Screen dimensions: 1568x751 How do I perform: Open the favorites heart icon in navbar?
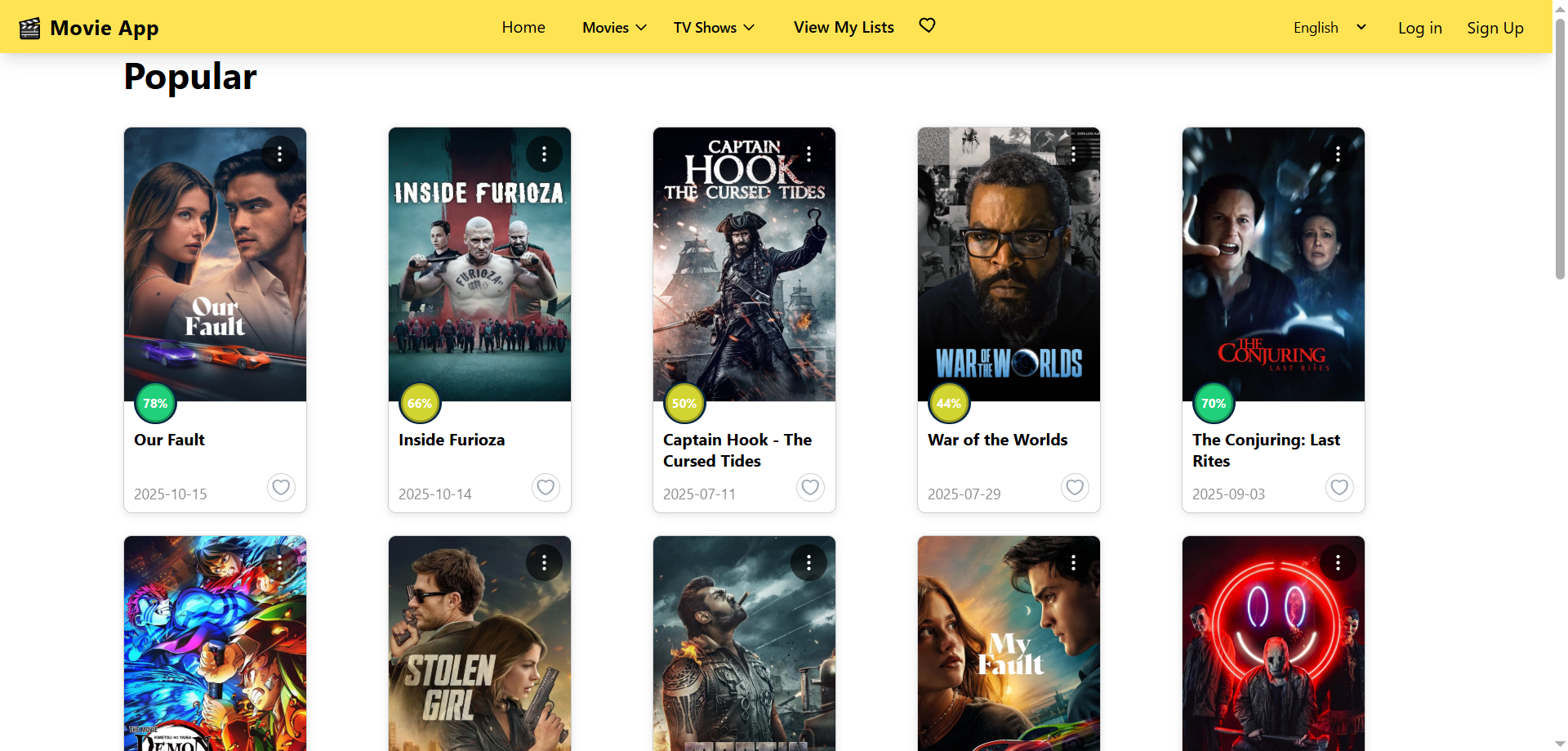pos(927,25)
